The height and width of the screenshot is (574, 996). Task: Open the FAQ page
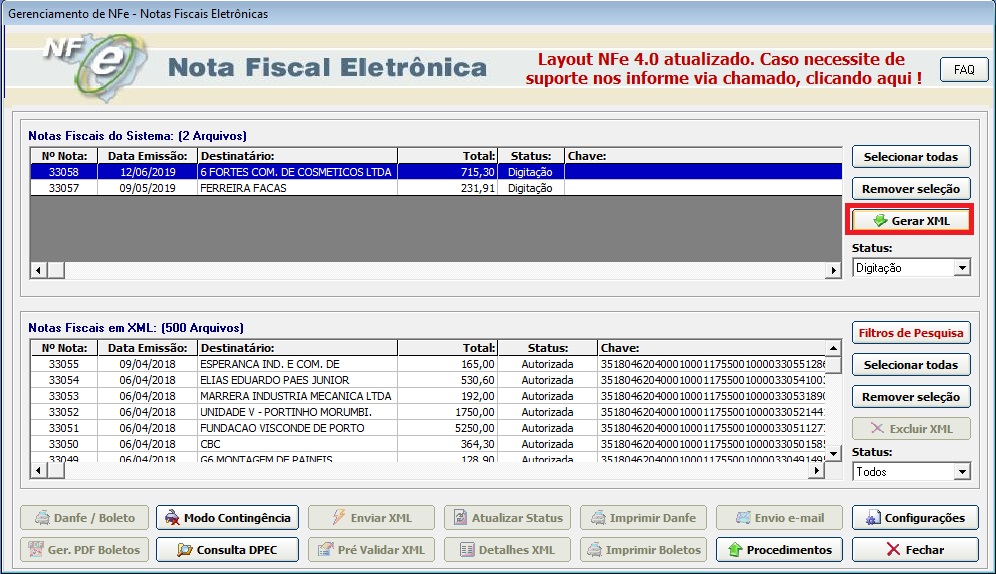964,69
